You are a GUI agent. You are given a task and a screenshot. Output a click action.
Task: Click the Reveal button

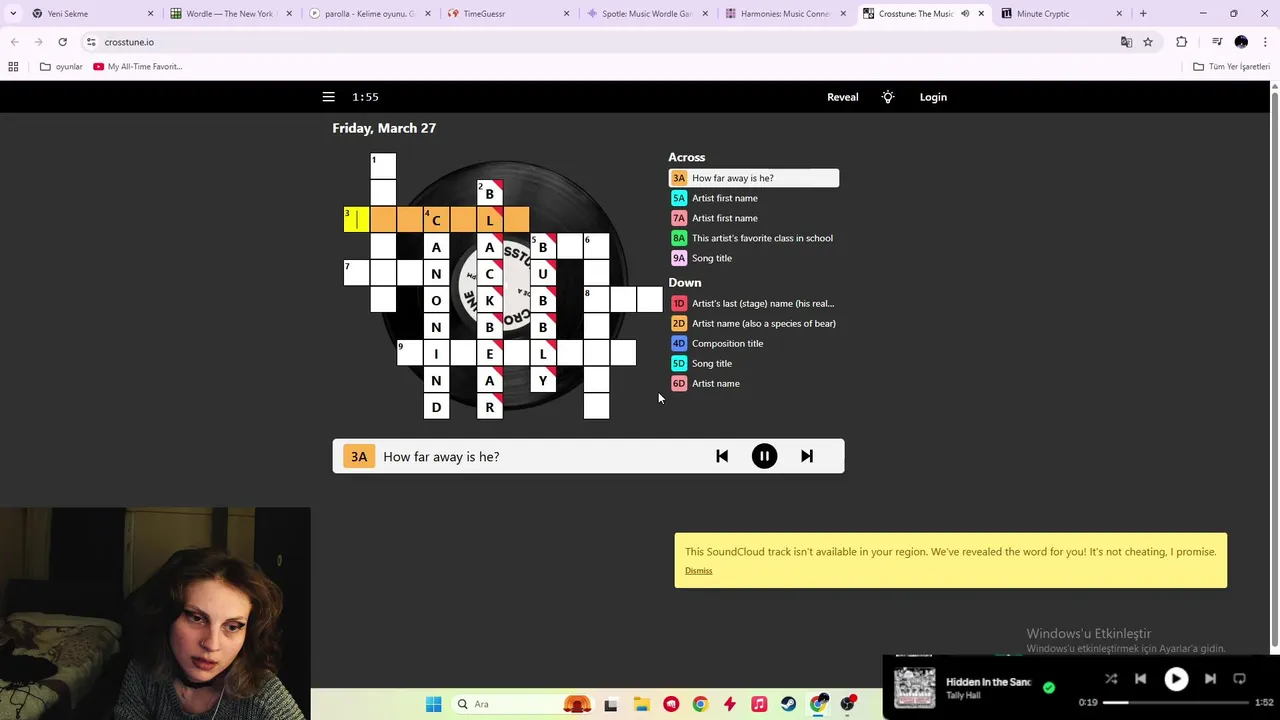pyautogui.click(x=843, y=97)
